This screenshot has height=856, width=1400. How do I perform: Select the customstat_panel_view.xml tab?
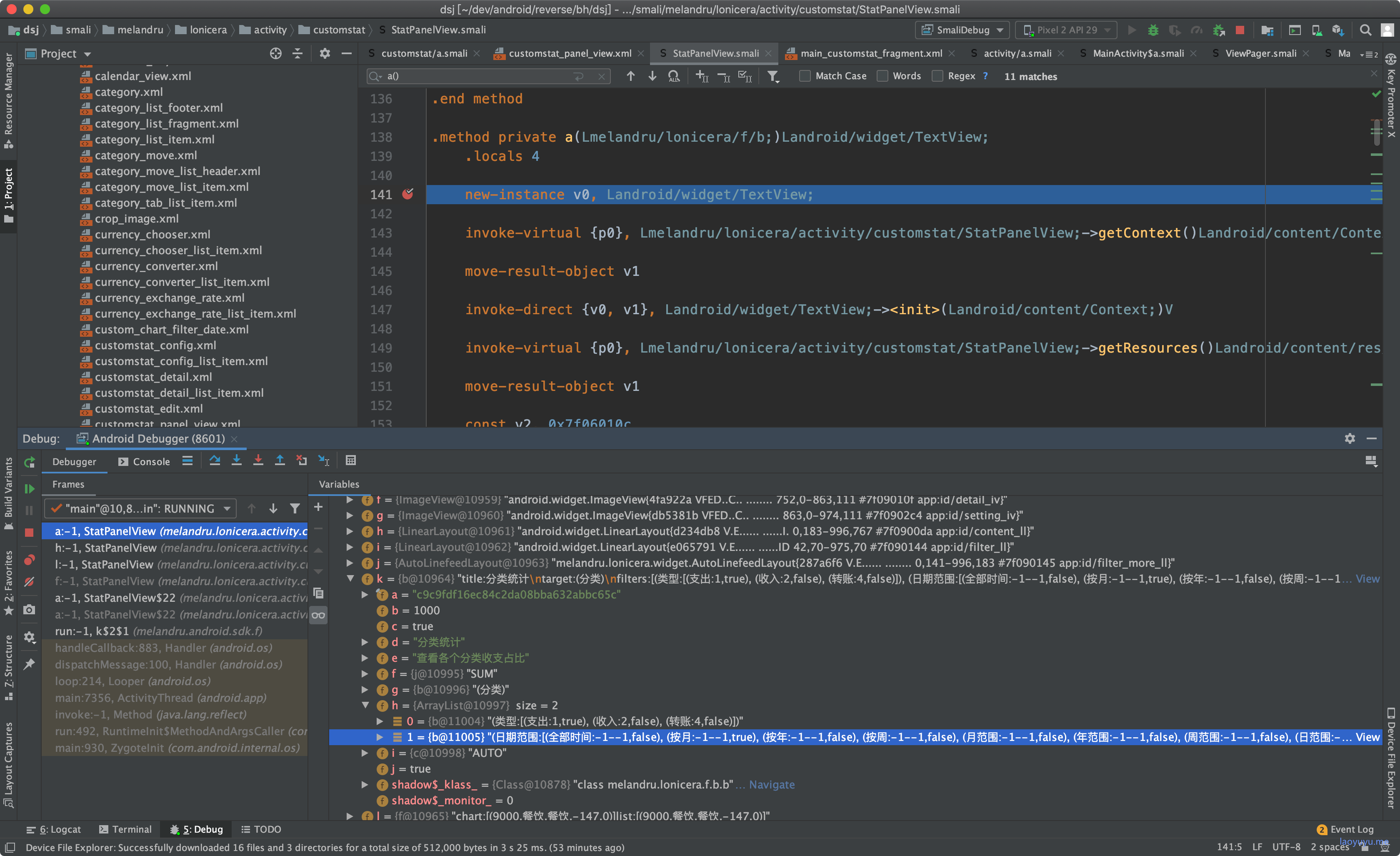566,53
